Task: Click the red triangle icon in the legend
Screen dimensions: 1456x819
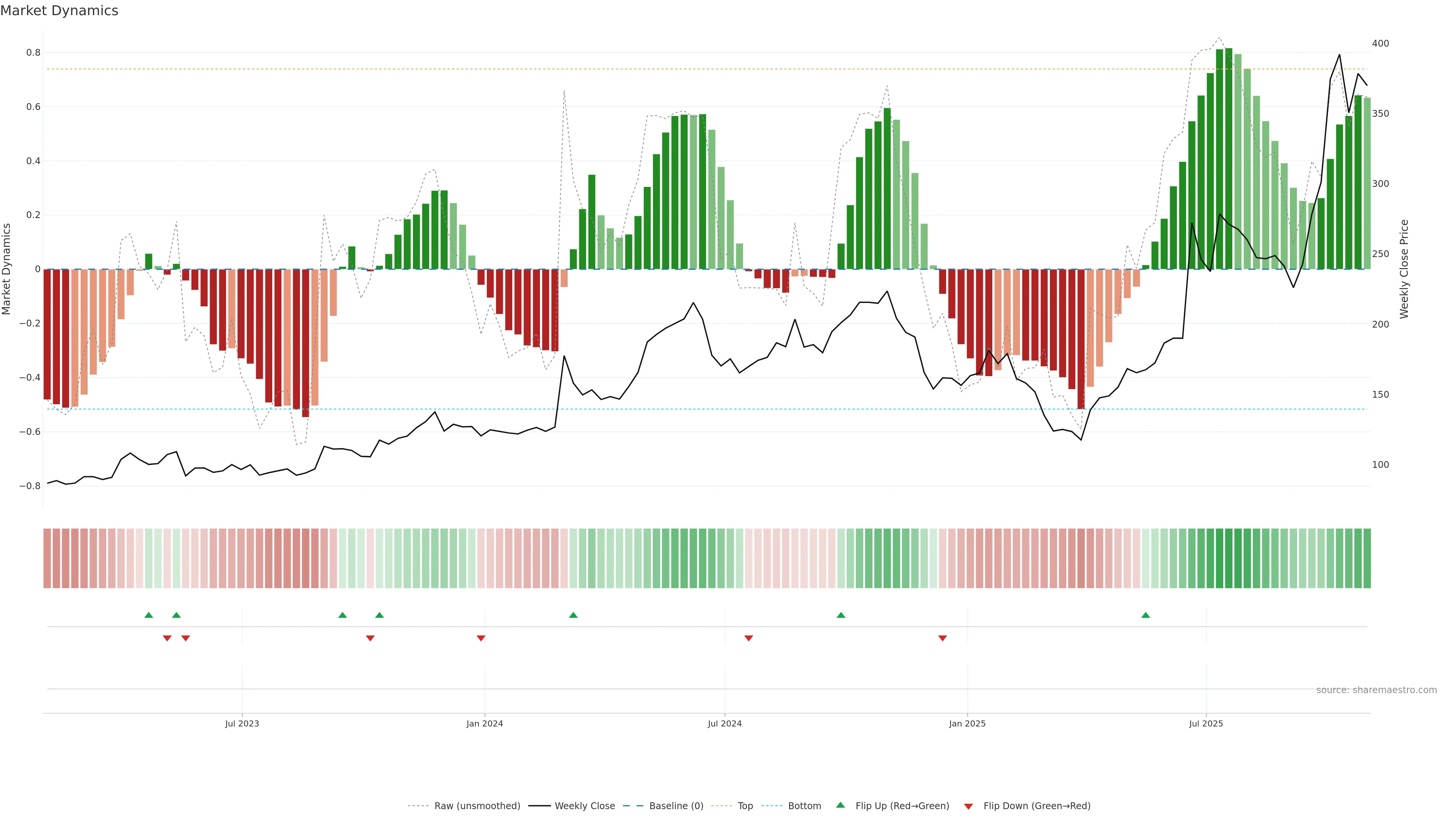Action: pyautogui.click(x=968, y=806)
